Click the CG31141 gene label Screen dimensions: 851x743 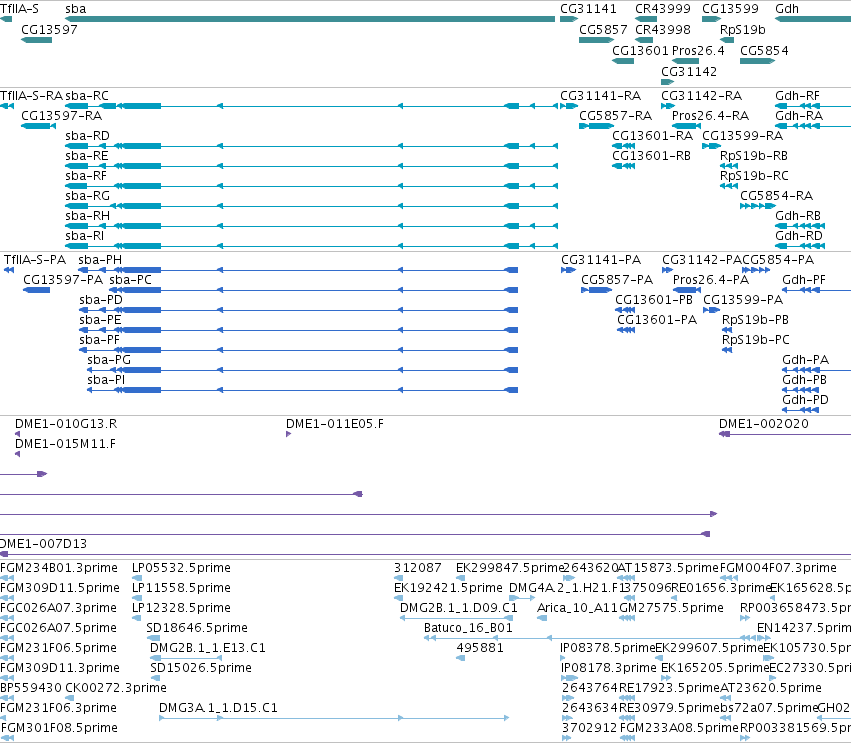588,9
